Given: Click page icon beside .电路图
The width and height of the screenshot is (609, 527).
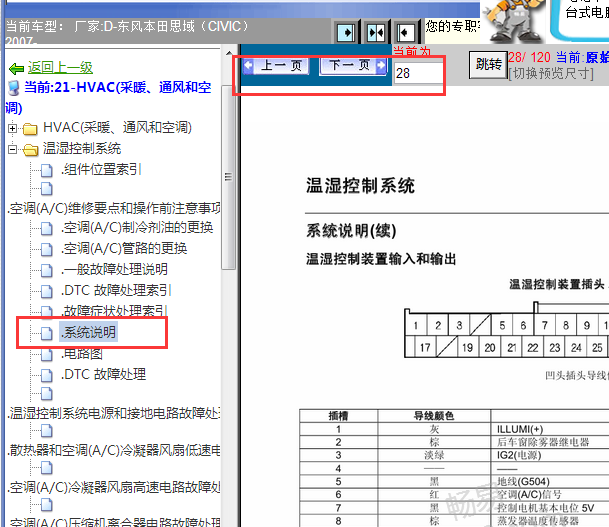Looking at the screenshot, I should [x=47, y=354].
